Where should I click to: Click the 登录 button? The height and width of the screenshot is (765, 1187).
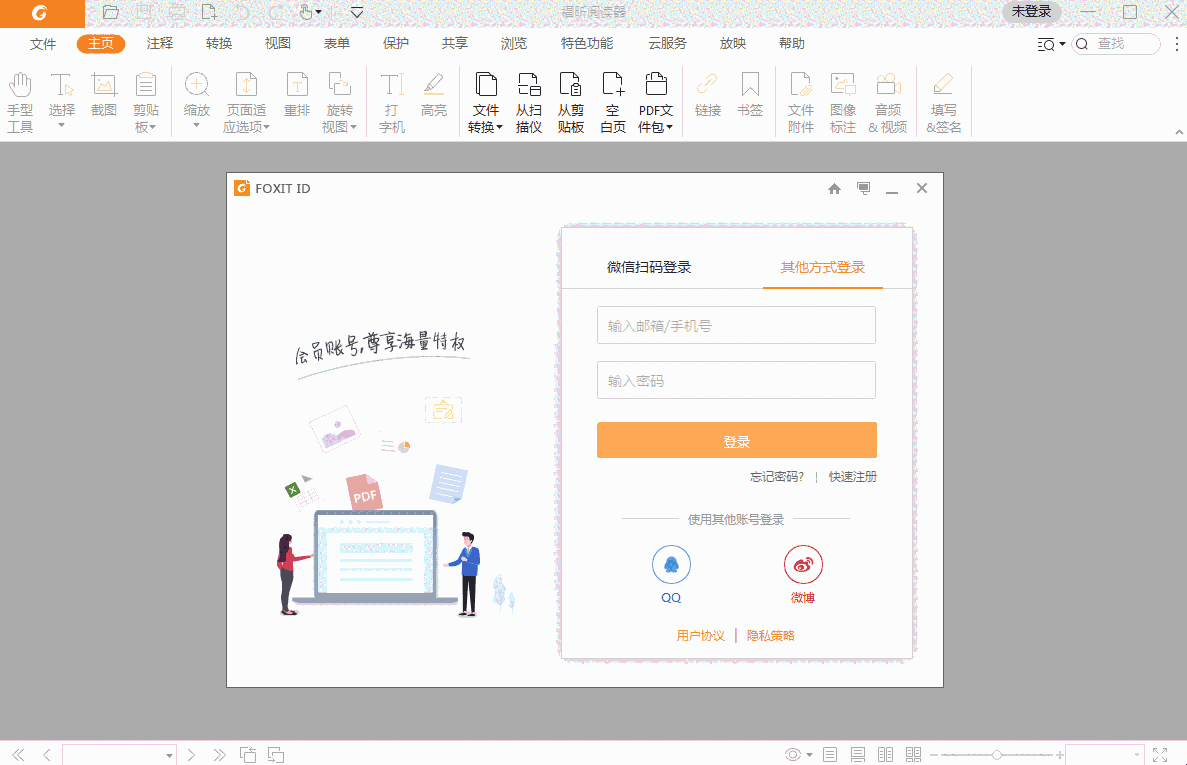coord(736,440)
